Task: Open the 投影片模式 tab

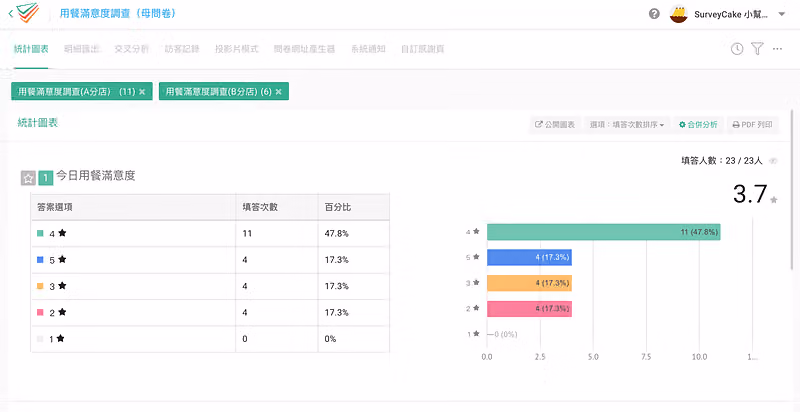Action: point(237,49)
